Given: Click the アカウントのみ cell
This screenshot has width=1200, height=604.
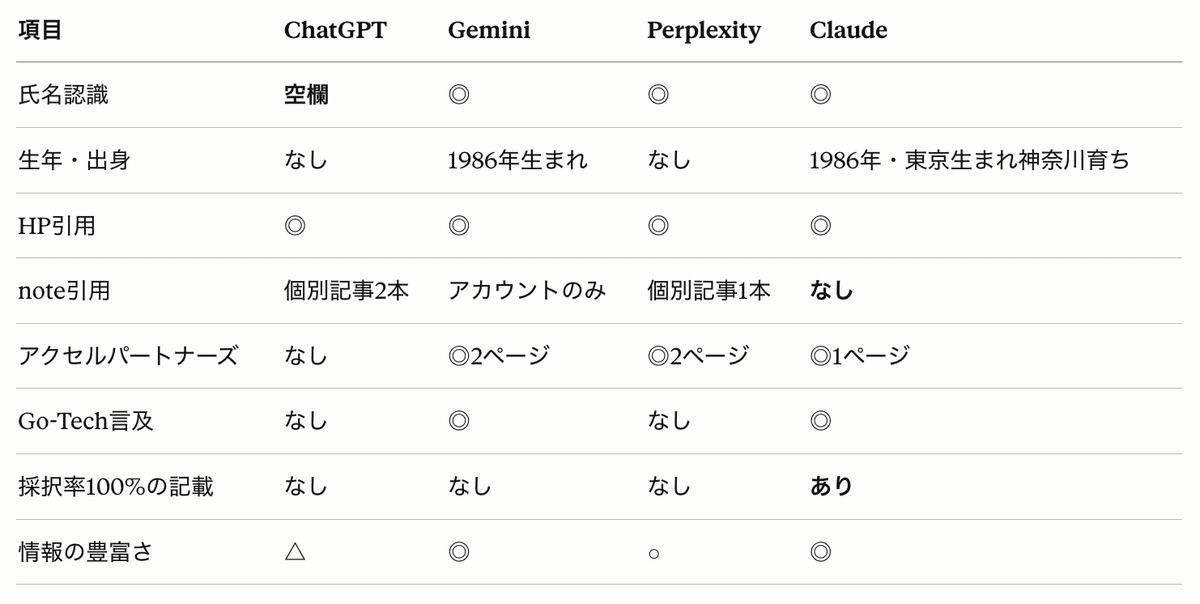Looking at the screenshot, I should pos(527,291).
